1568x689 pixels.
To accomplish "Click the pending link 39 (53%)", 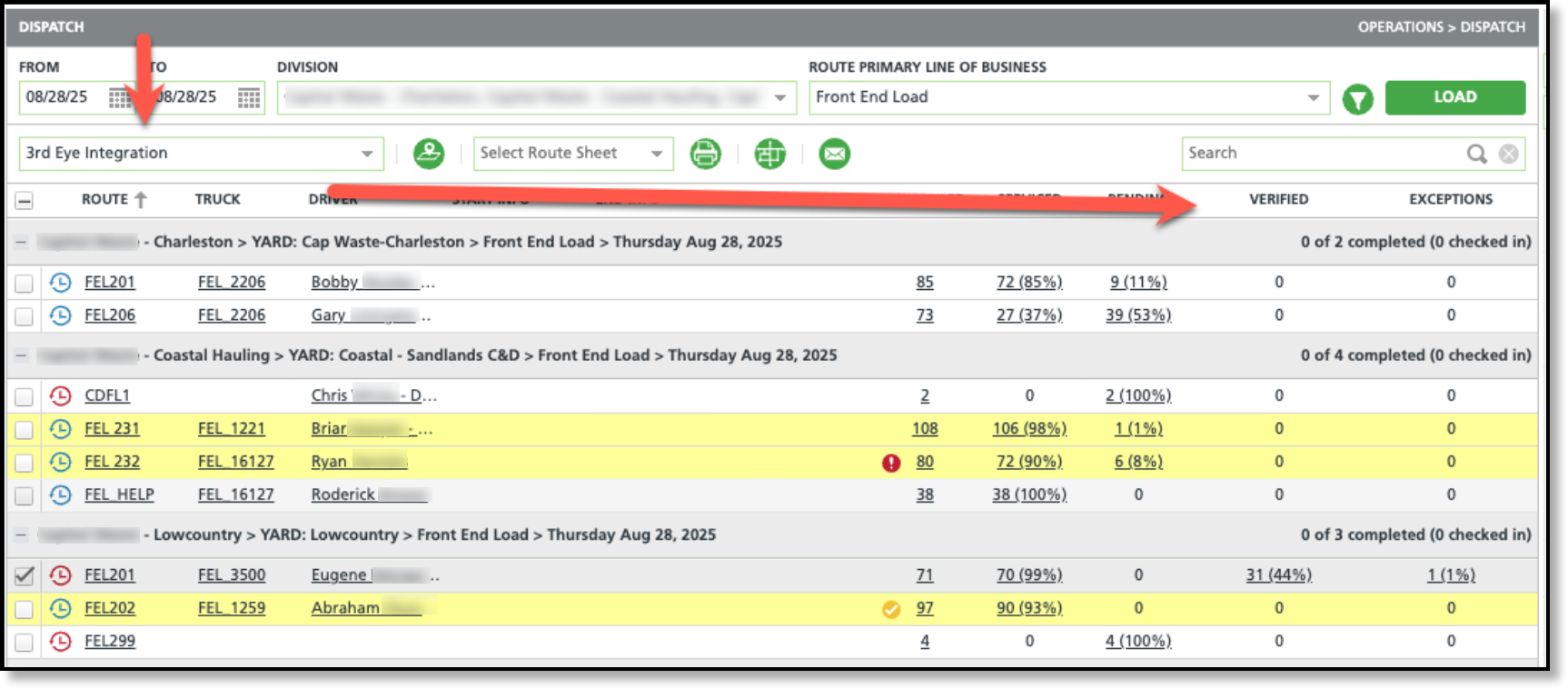I will 1138,315.
